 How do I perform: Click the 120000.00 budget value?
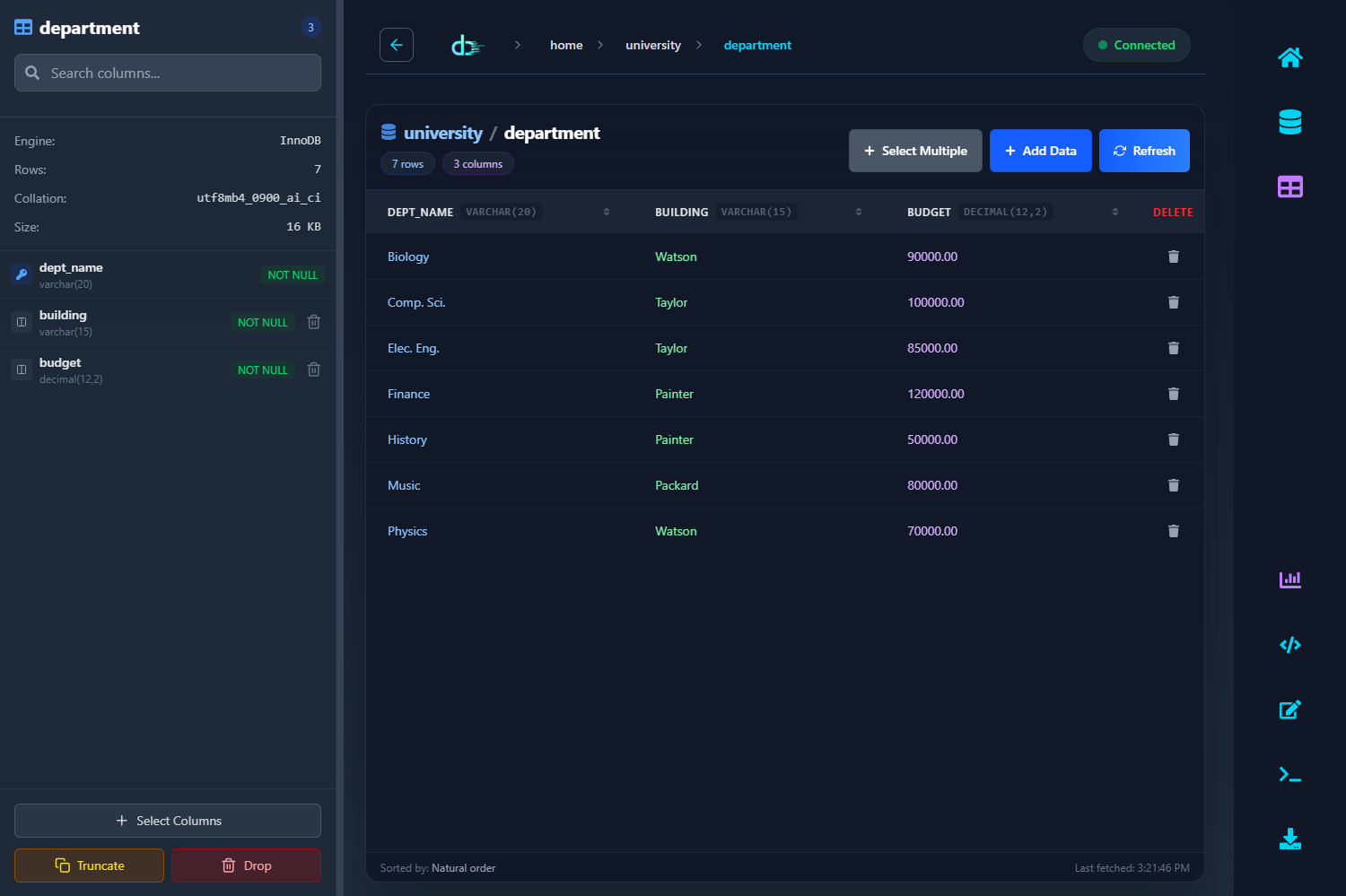coord(936,394)
